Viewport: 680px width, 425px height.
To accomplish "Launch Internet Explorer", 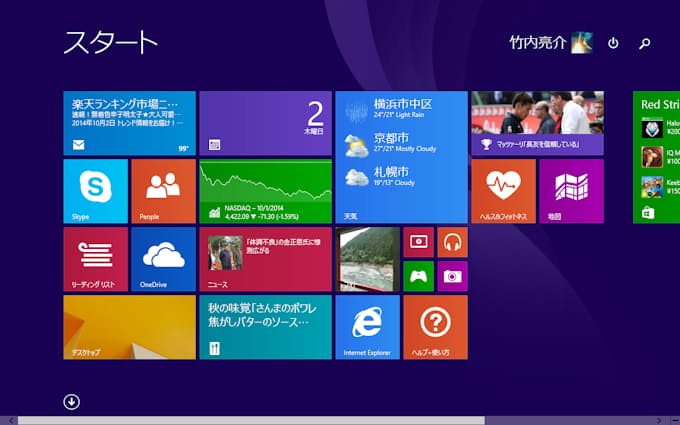I will coord(367,327).
